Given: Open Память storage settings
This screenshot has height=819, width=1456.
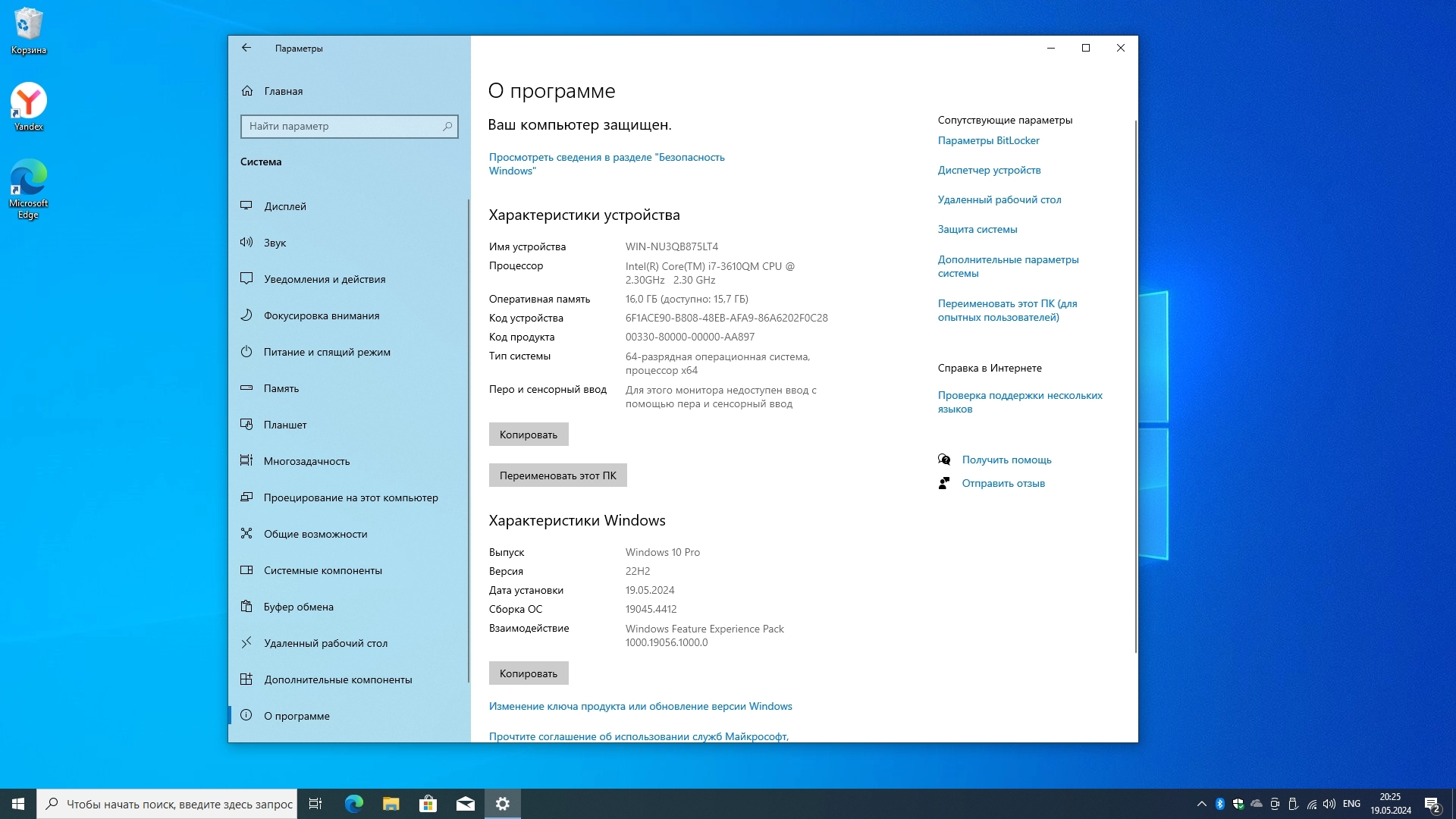Looking at the screenshot, I should [x=281, y=388].
